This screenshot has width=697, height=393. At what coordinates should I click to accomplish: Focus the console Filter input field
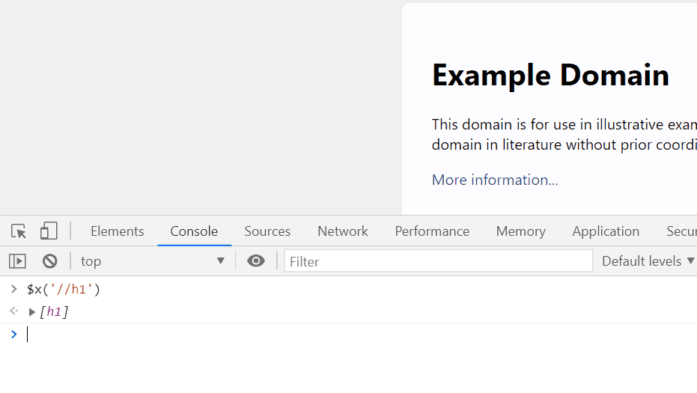click(x=438, y=261)
